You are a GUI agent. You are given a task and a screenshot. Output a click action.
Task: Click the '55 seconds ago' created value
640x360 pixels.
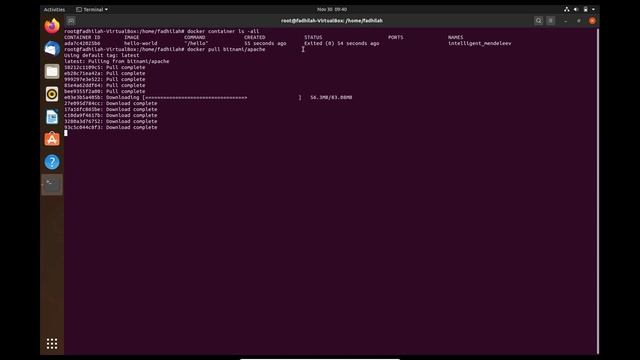click(x=265, y=43)
